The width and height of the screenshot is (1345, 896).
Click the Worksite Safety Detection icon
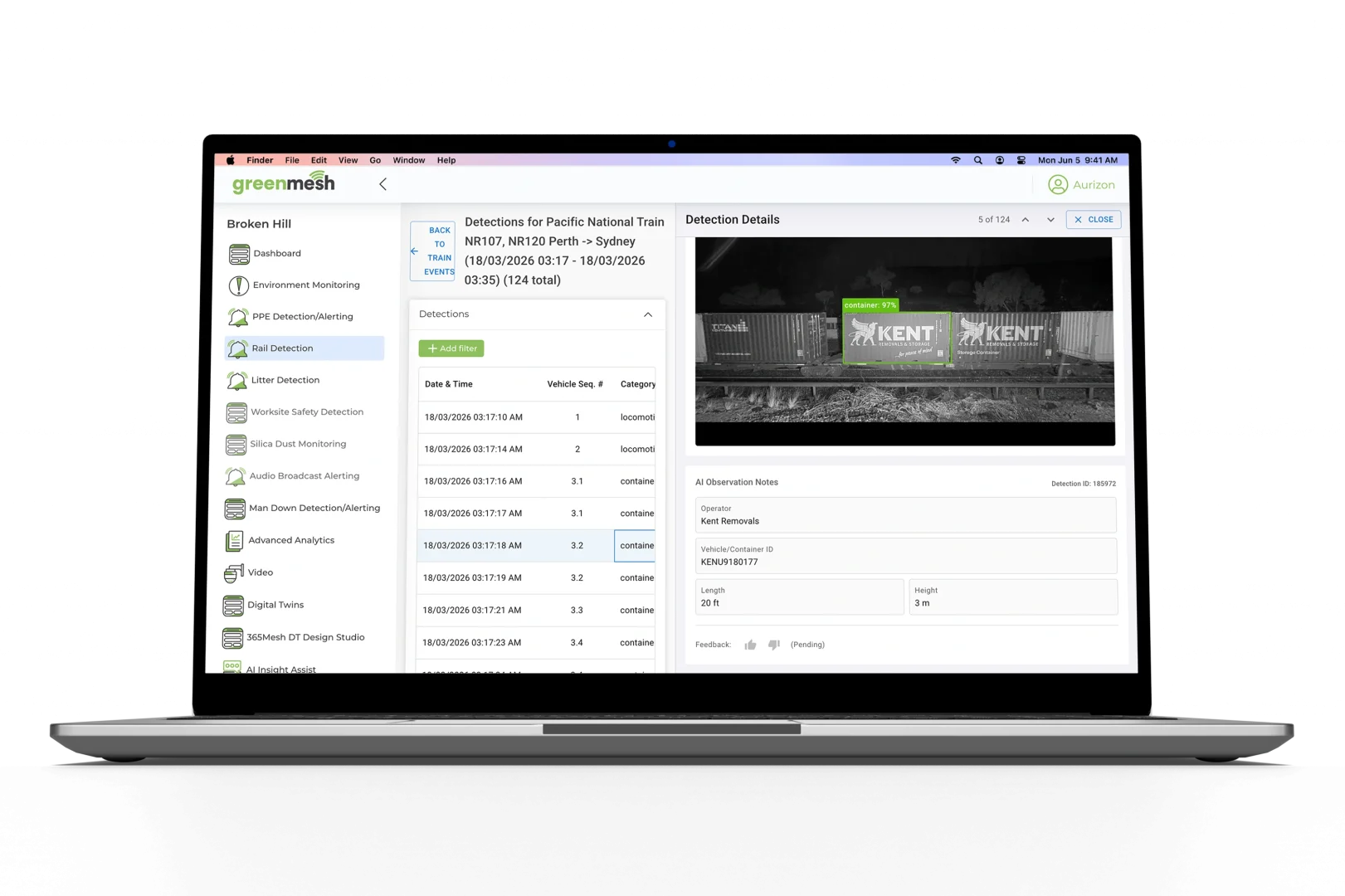click(x=236, y=412)
